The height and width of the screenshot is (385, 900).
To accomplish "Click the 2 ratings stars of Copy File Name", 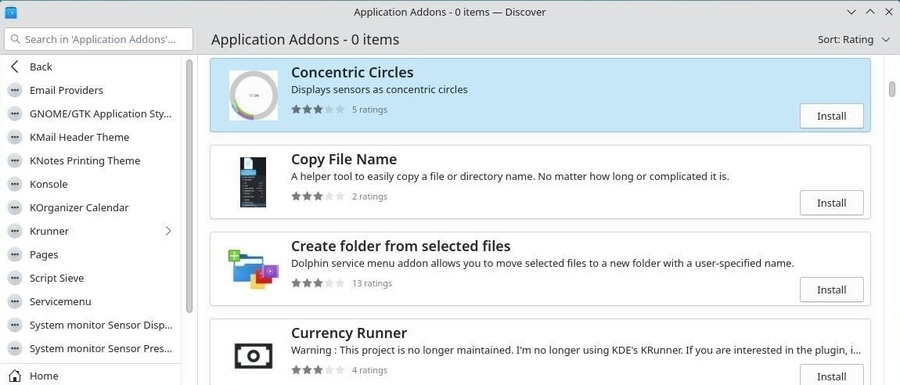I will coord(318,196).
